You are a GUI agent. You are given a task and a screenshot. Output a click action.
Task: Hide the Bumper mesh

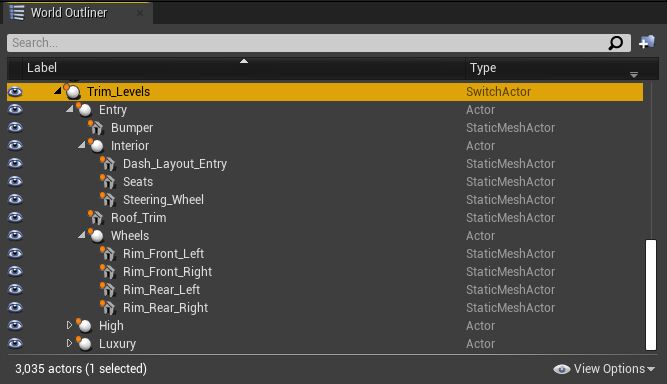(x=15, y=127)
